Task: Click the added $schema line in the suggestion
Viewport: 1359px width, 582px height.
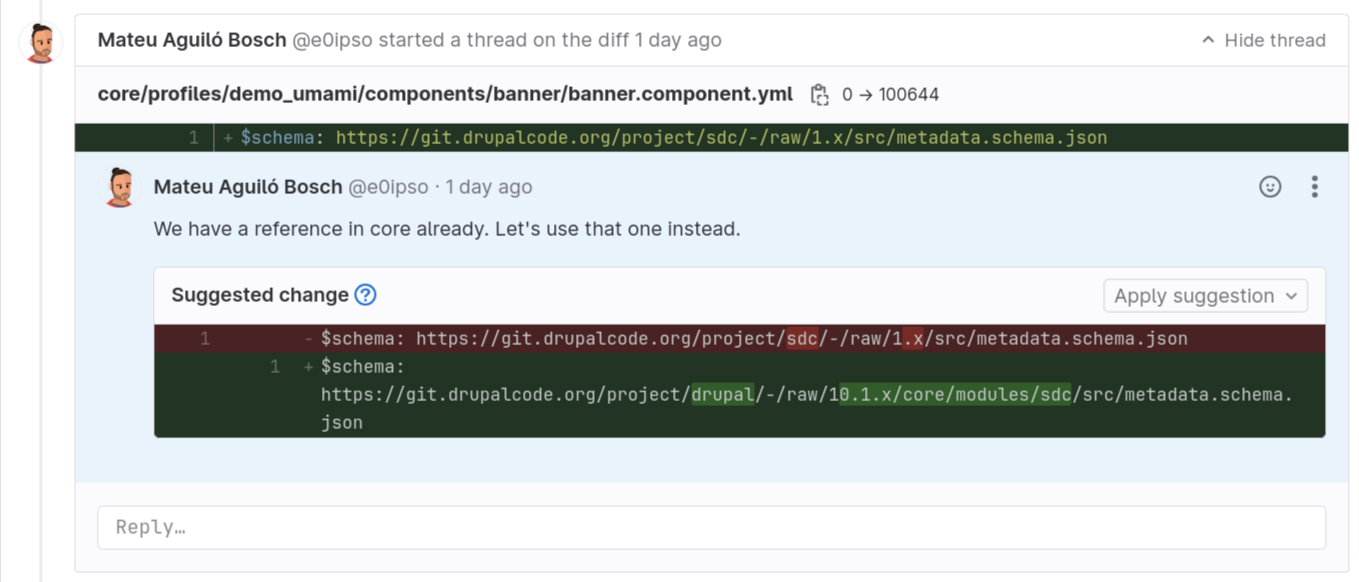Action: coord(700,394)
